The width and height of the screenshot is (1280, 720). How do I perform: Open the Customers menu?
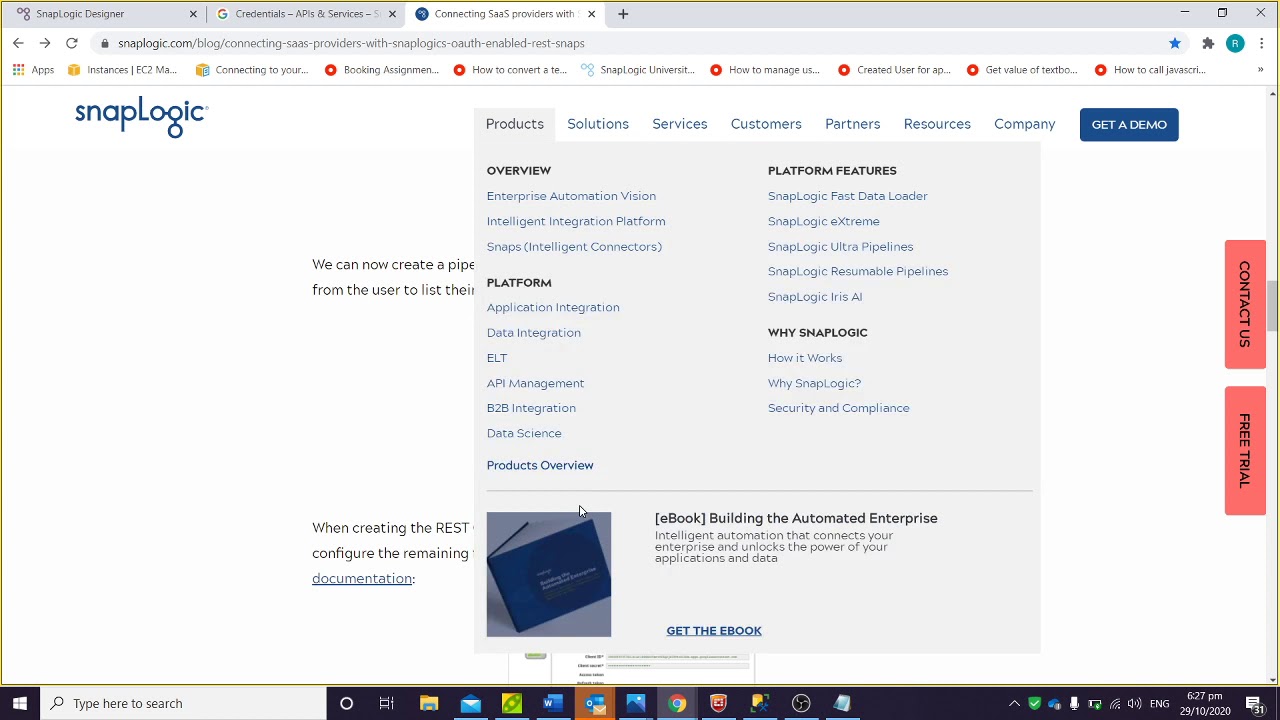(766, 124)
